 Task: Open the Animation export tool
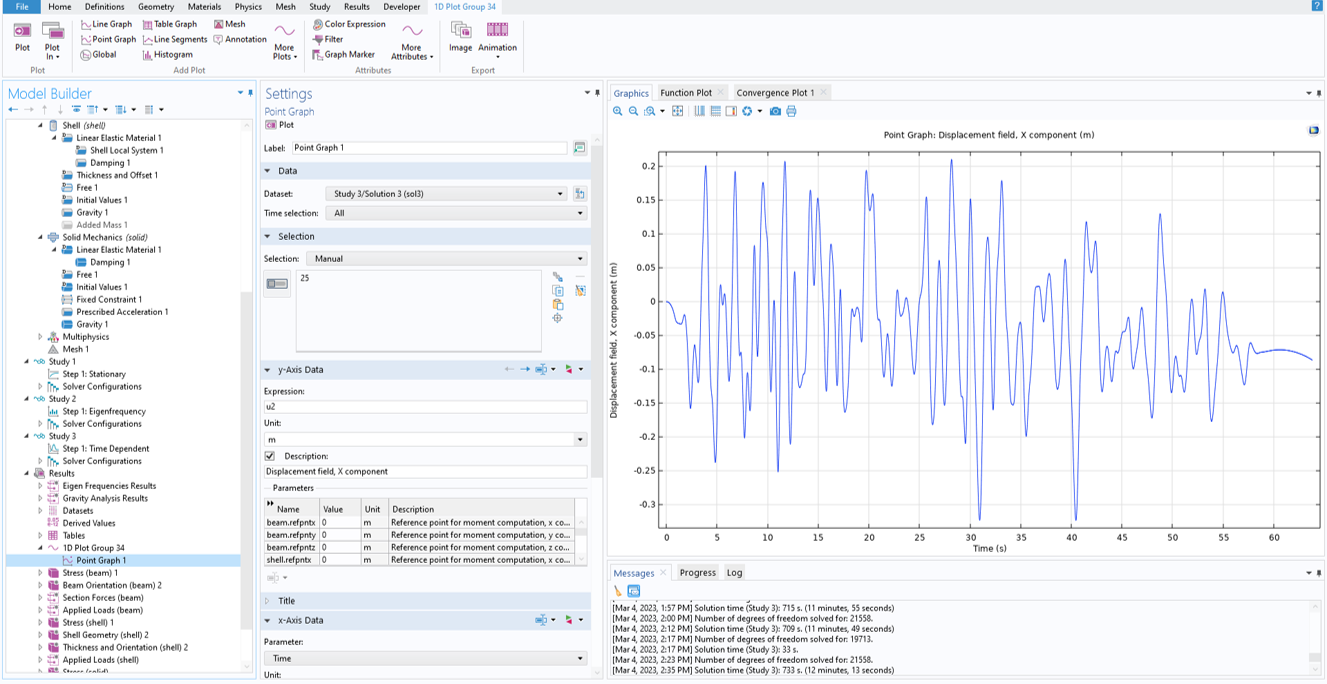point(497,37)
